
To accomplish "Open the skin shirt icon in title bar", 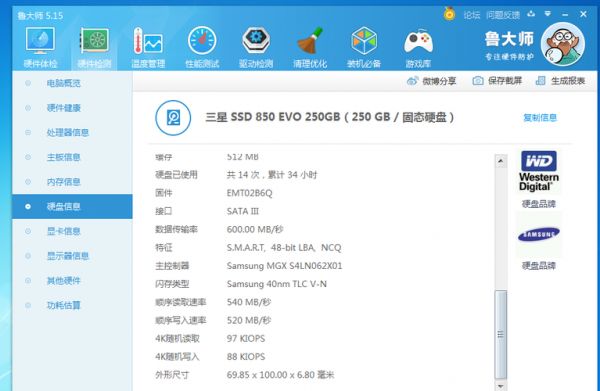I will (531, 14).
